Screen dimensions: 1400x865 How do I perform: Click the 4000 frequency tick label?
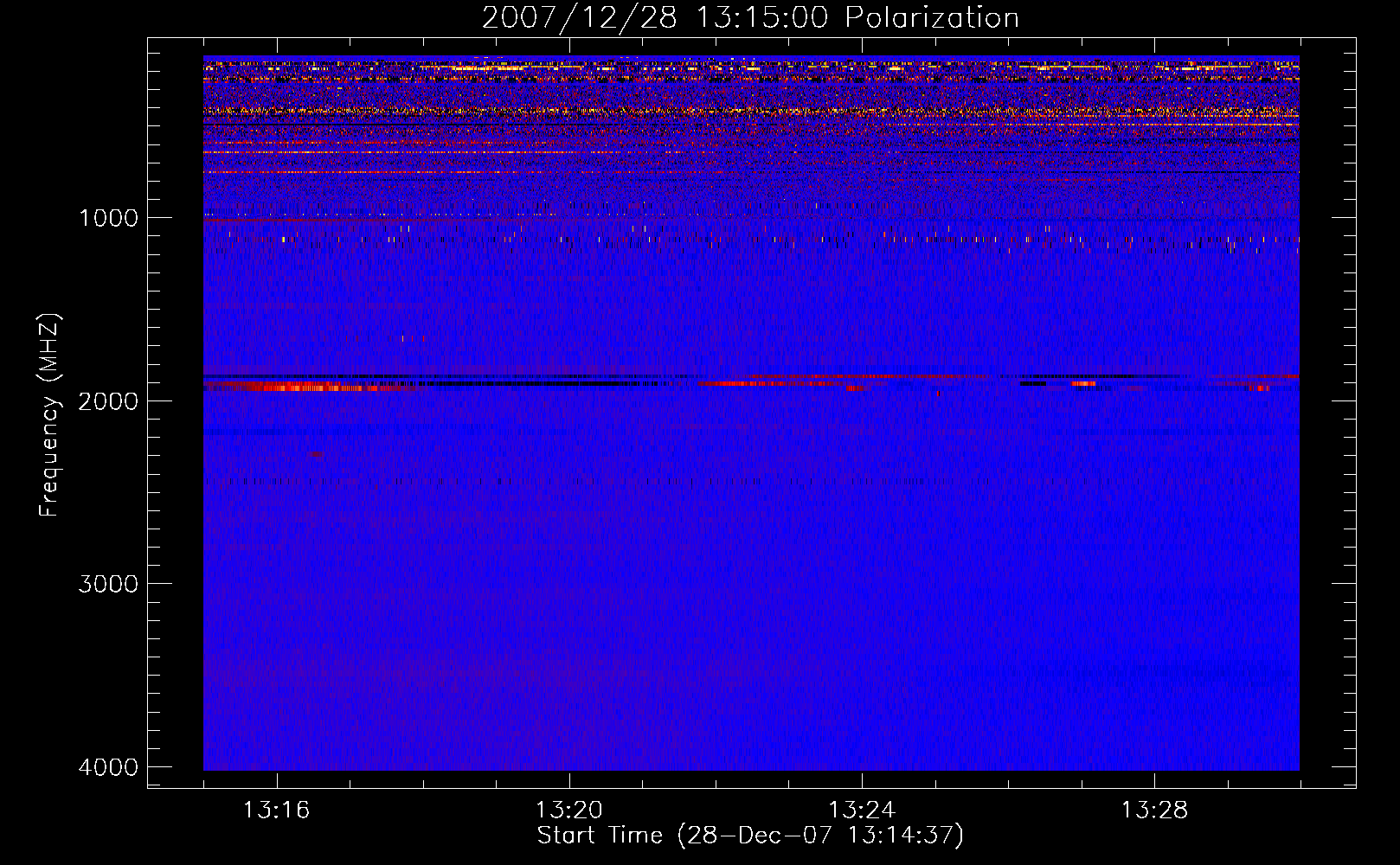pyautogui.click(x=108, y=767)
